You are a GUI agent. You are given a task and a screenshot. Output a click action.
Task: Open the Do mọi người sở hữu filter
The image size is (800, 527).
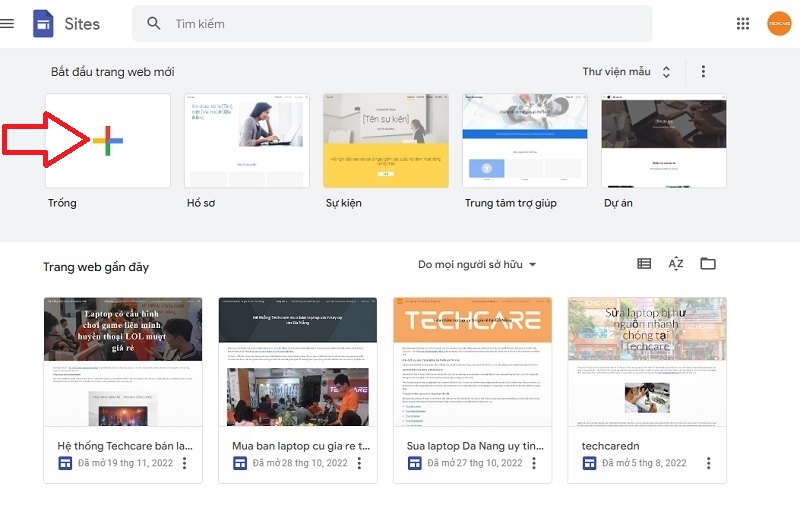(477, 265)
